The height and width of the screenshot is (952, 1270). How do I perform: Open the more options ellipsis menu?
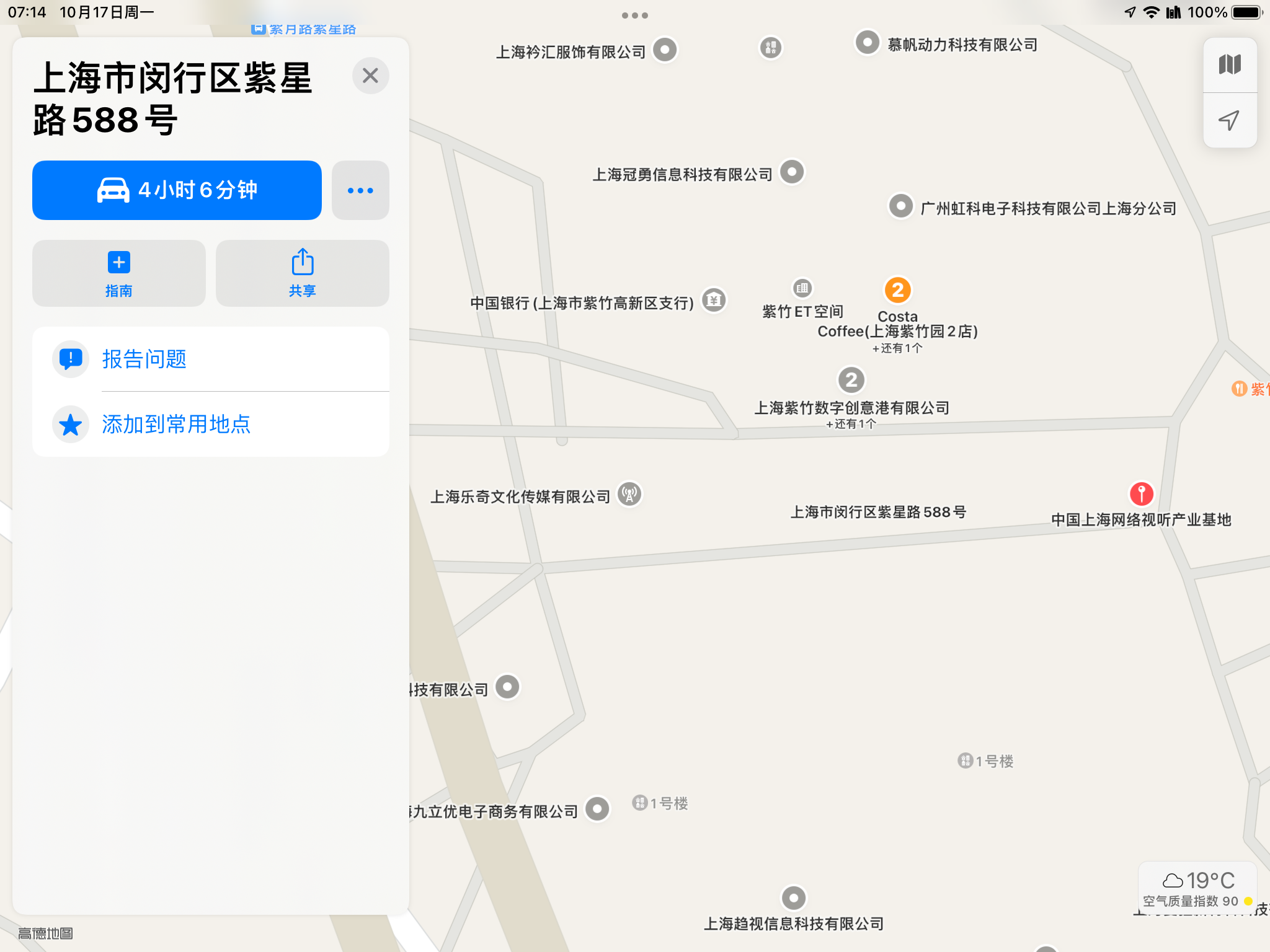click(x=360, y=190)
